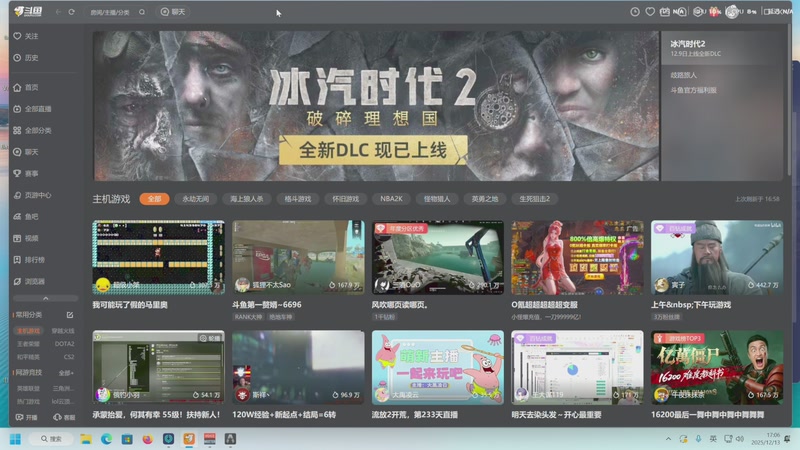
Task: Click the search magnifier icon
Action: (x=142, y=12)
